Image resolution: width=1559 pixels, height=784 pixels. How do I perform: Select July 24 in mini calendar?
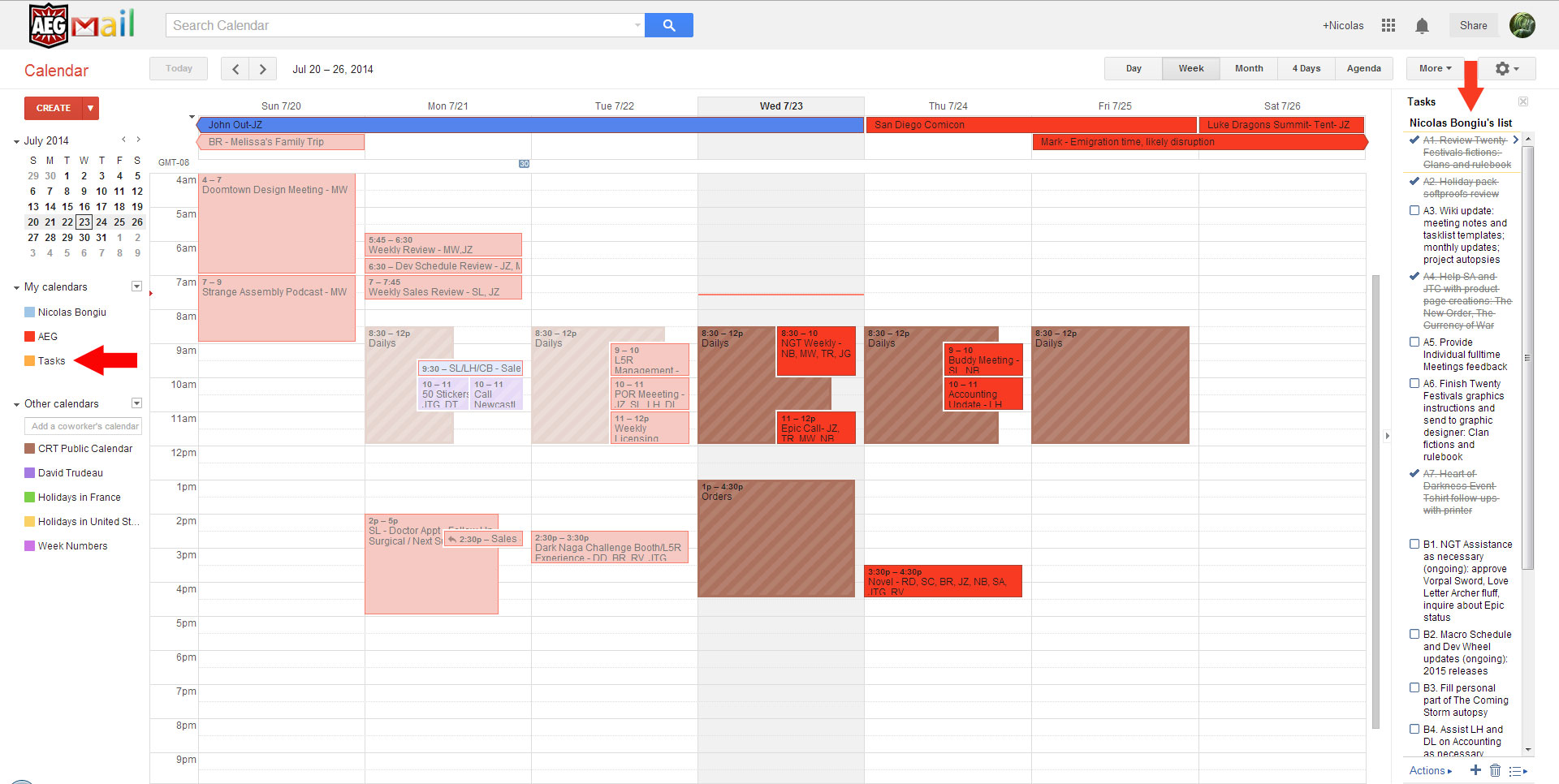[101, 222]
